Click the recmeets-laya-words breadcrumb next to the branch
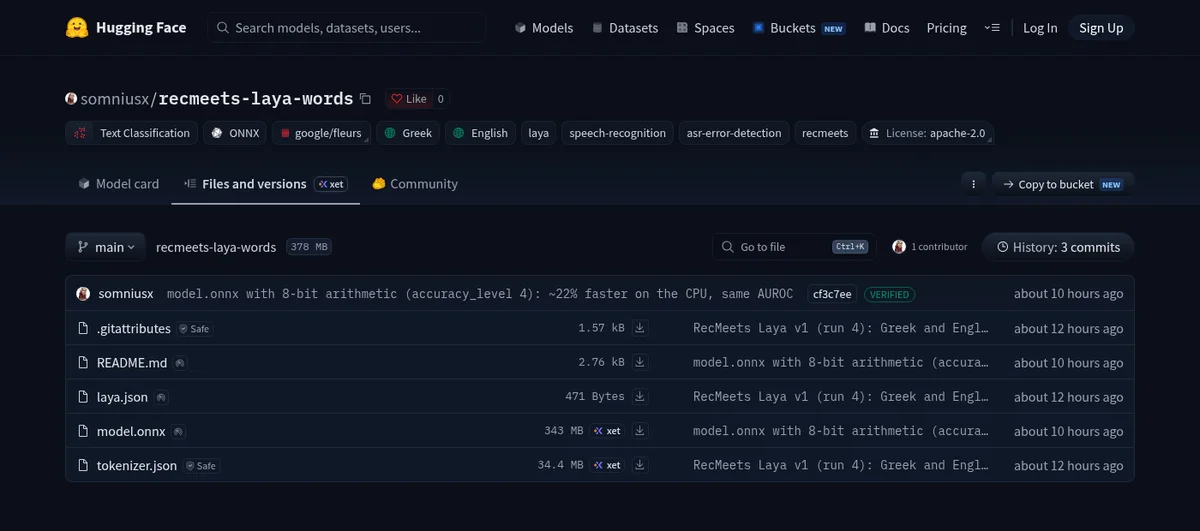Viewport: 1200px width, 531px height. tap(216, 247)
